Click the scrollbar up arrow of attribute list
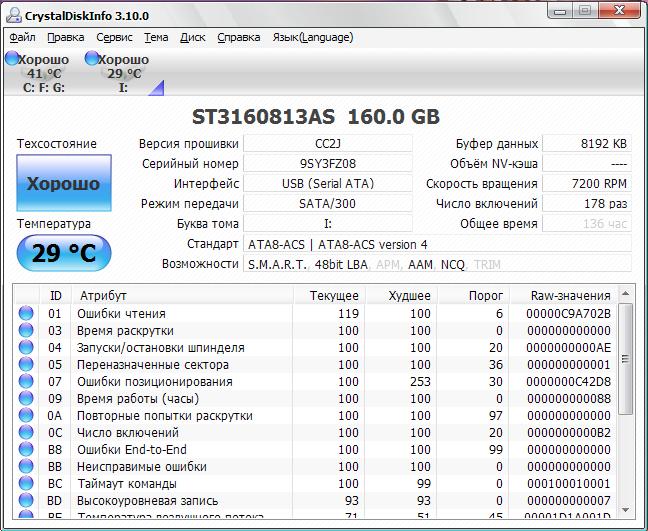 coord(625,294)
